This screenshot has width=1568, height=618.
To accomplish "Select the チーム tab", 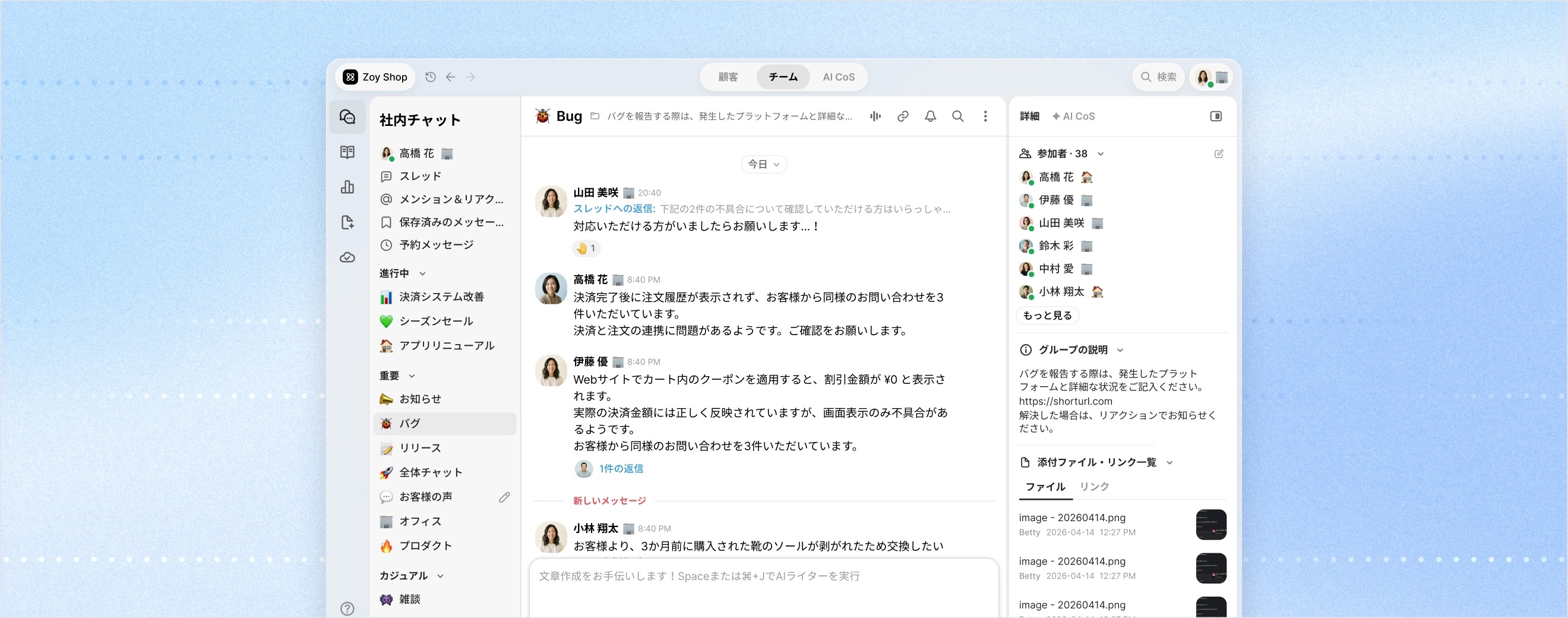I will (783, 77).
